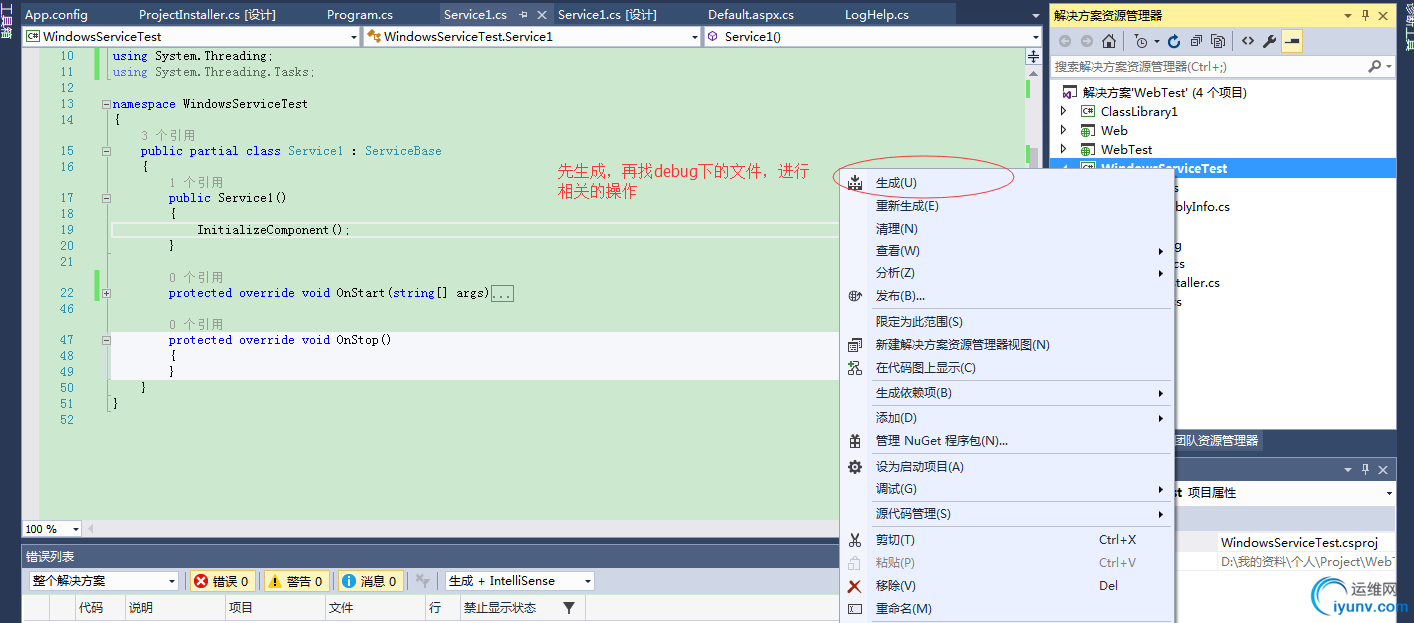The image size is (1414, 623).
Task: Switch to the App.config tab
Action: [56, 15]
